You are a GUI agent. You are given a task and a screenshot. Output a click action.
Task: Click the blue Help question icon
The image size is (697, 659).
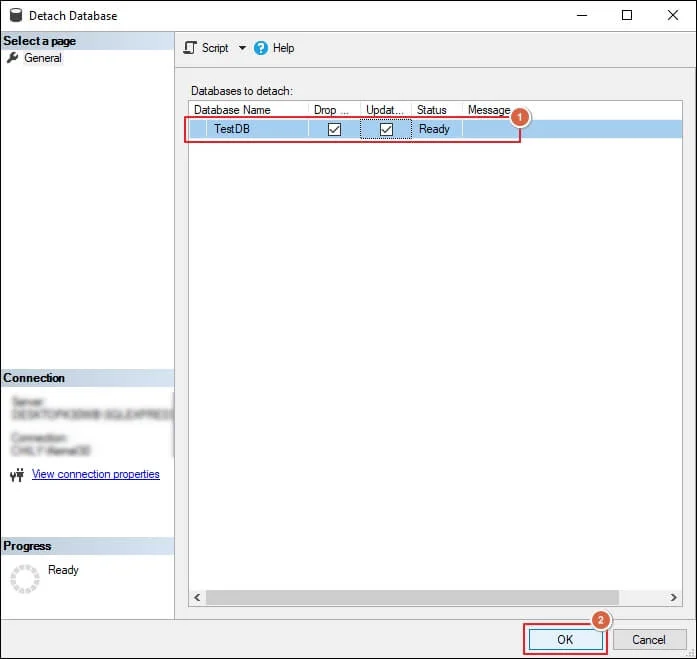261,48
